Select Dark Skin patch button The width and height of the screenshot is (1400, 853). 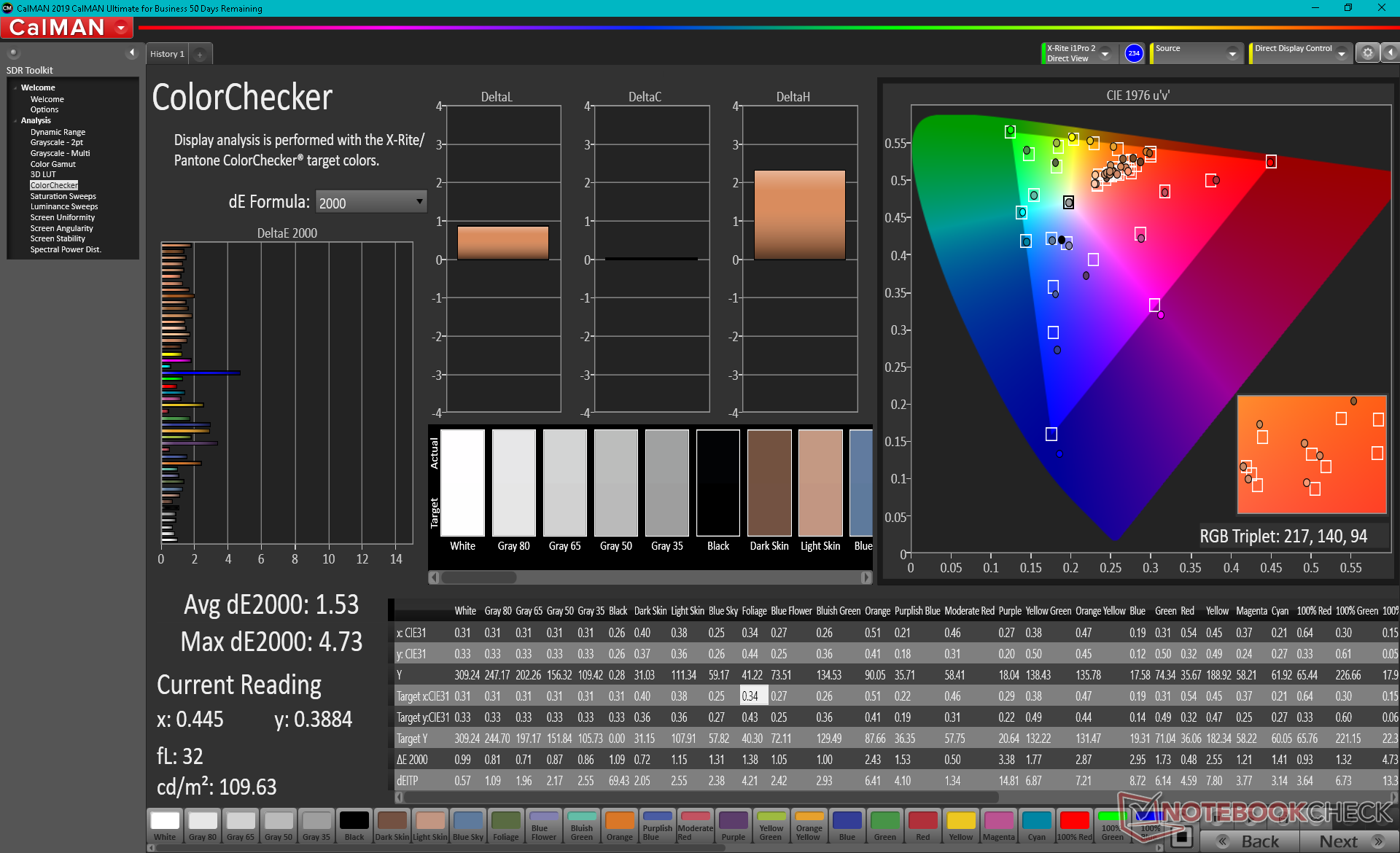pos(392,826)
